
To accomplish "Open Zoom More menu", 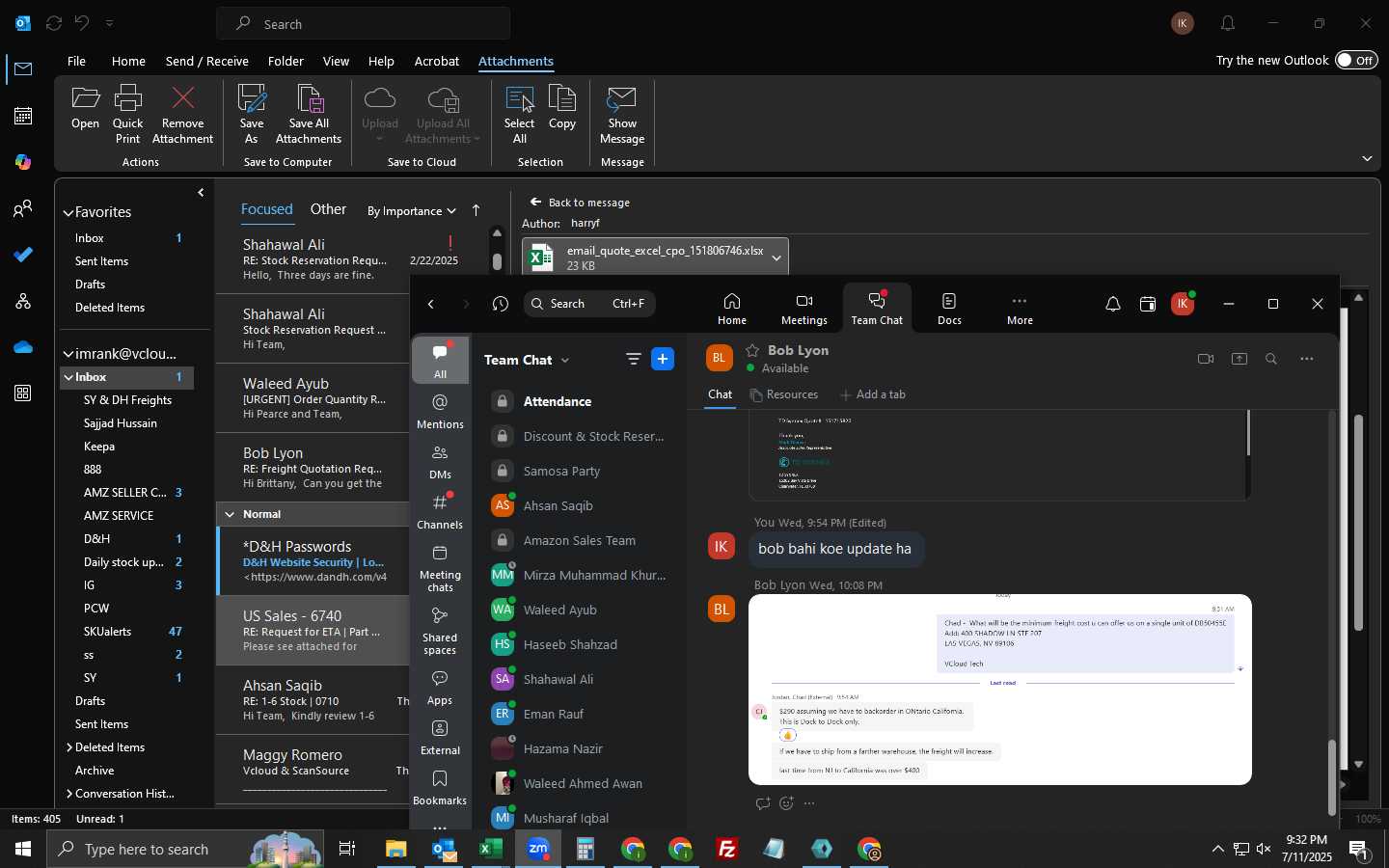I will [1020, 309].
